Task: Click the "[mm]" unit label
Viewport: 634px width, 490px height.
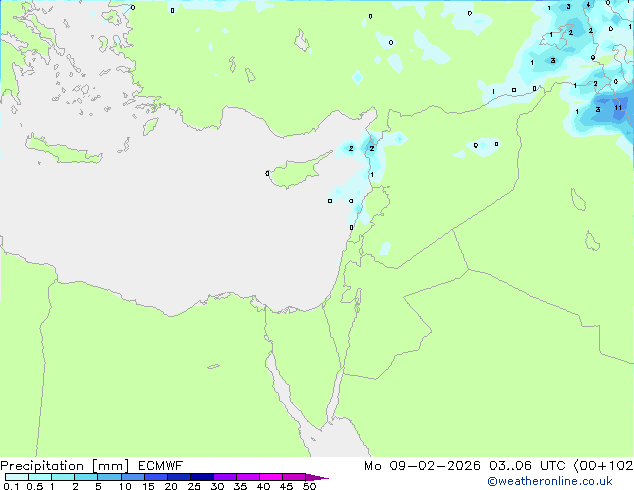Action: [x=110, y=466]
